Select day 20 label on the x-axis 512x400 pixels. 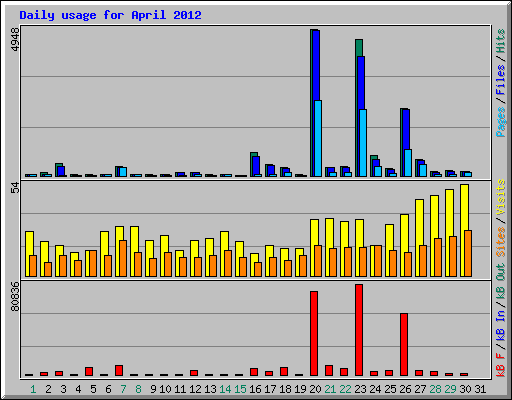point(315,389)
